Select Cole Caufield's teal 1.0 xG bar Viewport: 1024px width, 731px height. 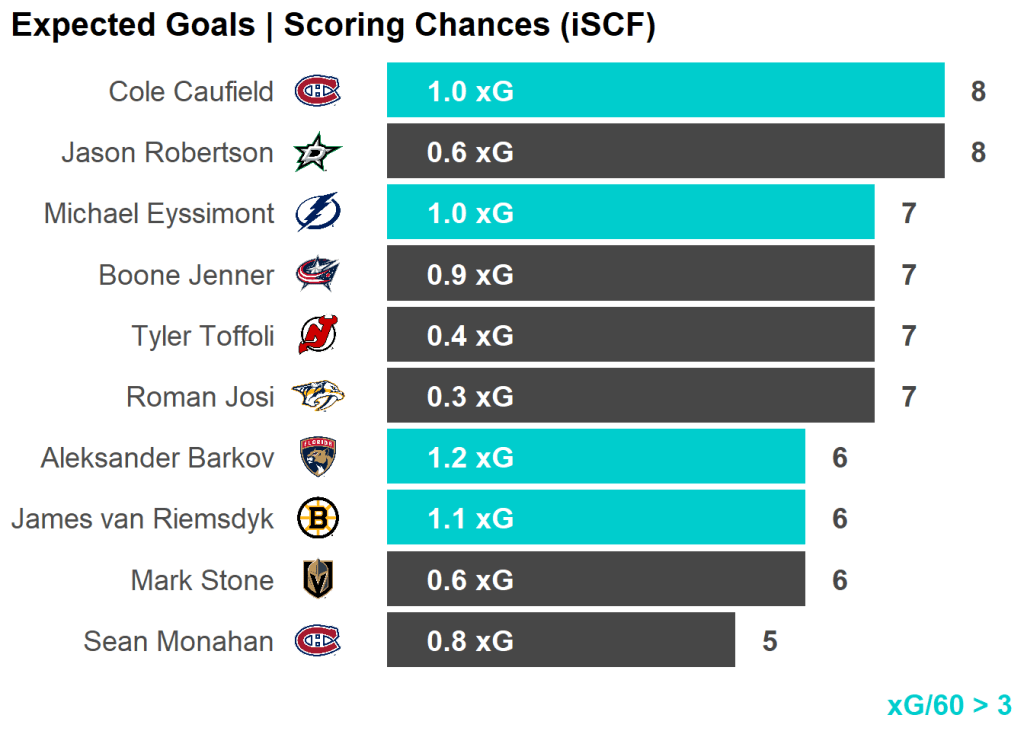(665, 91)
